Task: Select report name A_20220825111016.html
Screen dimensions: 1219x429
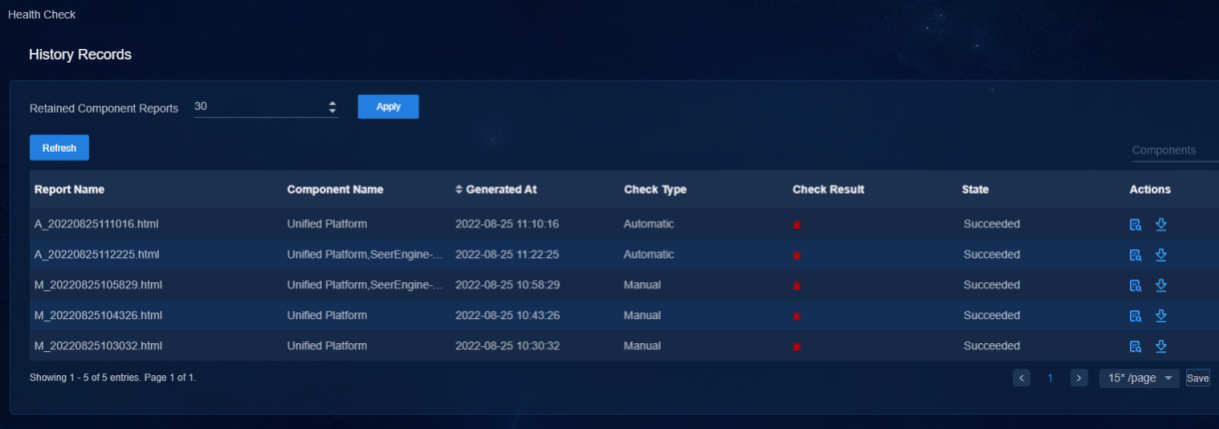Action: (97, 224)
